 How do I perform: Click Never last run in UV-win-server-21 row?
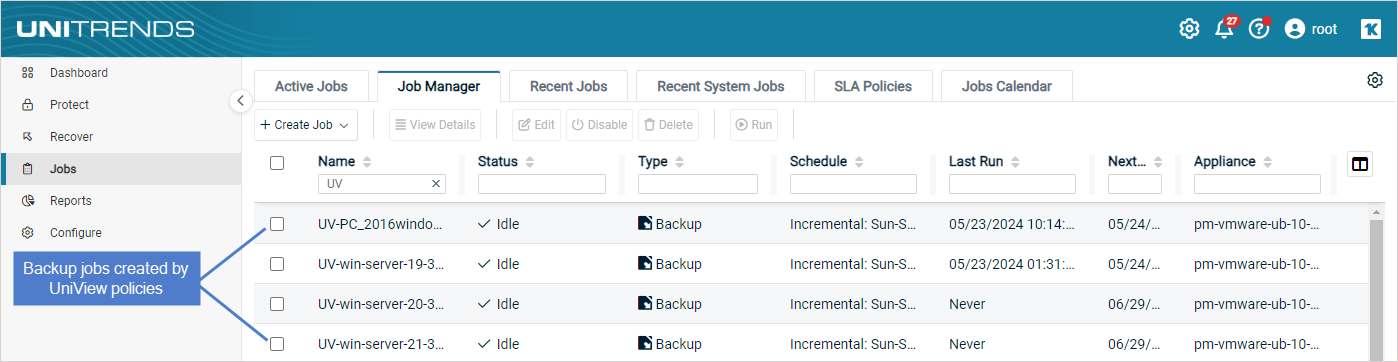(967, 344)
